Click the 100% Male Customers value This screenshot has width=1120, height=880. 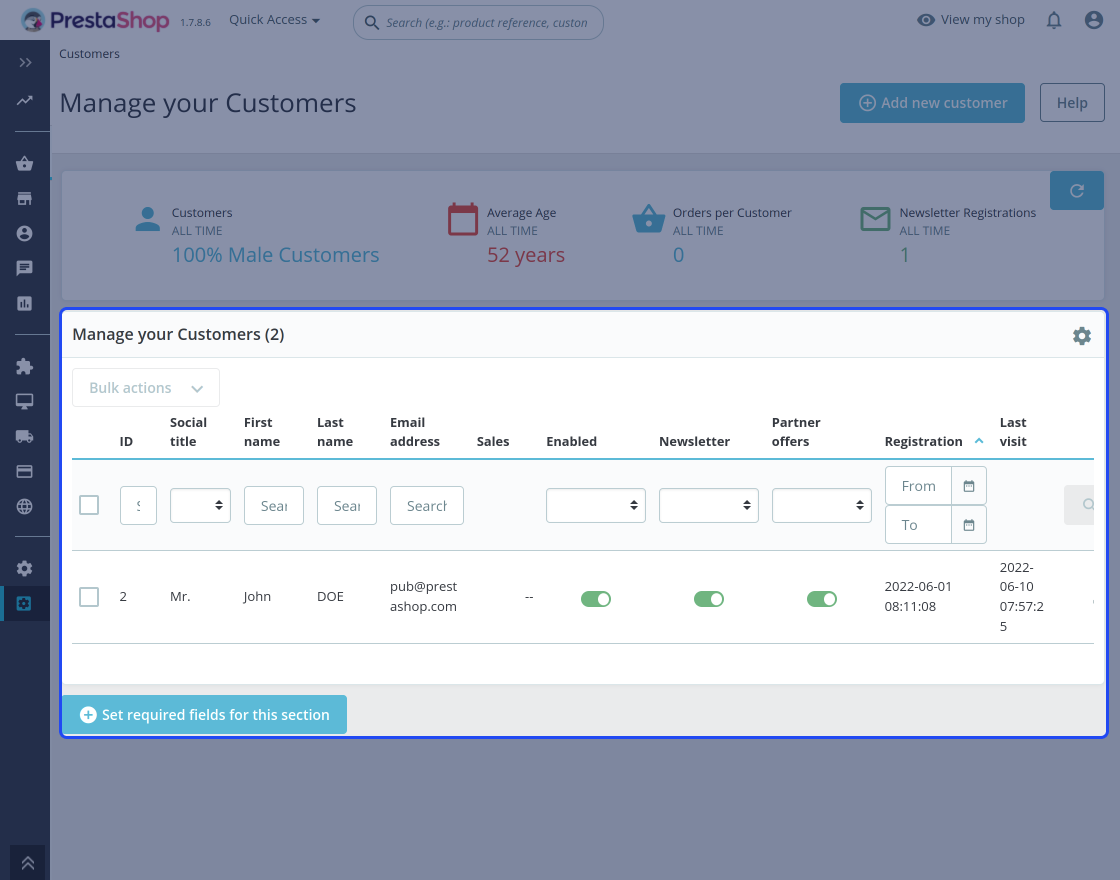[x=276, y=255]
